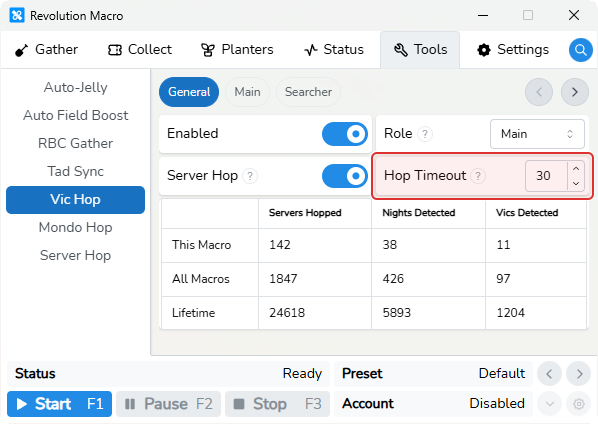
Task: Open the Role dropdown showing Main
Action: [x=537, y=134]
